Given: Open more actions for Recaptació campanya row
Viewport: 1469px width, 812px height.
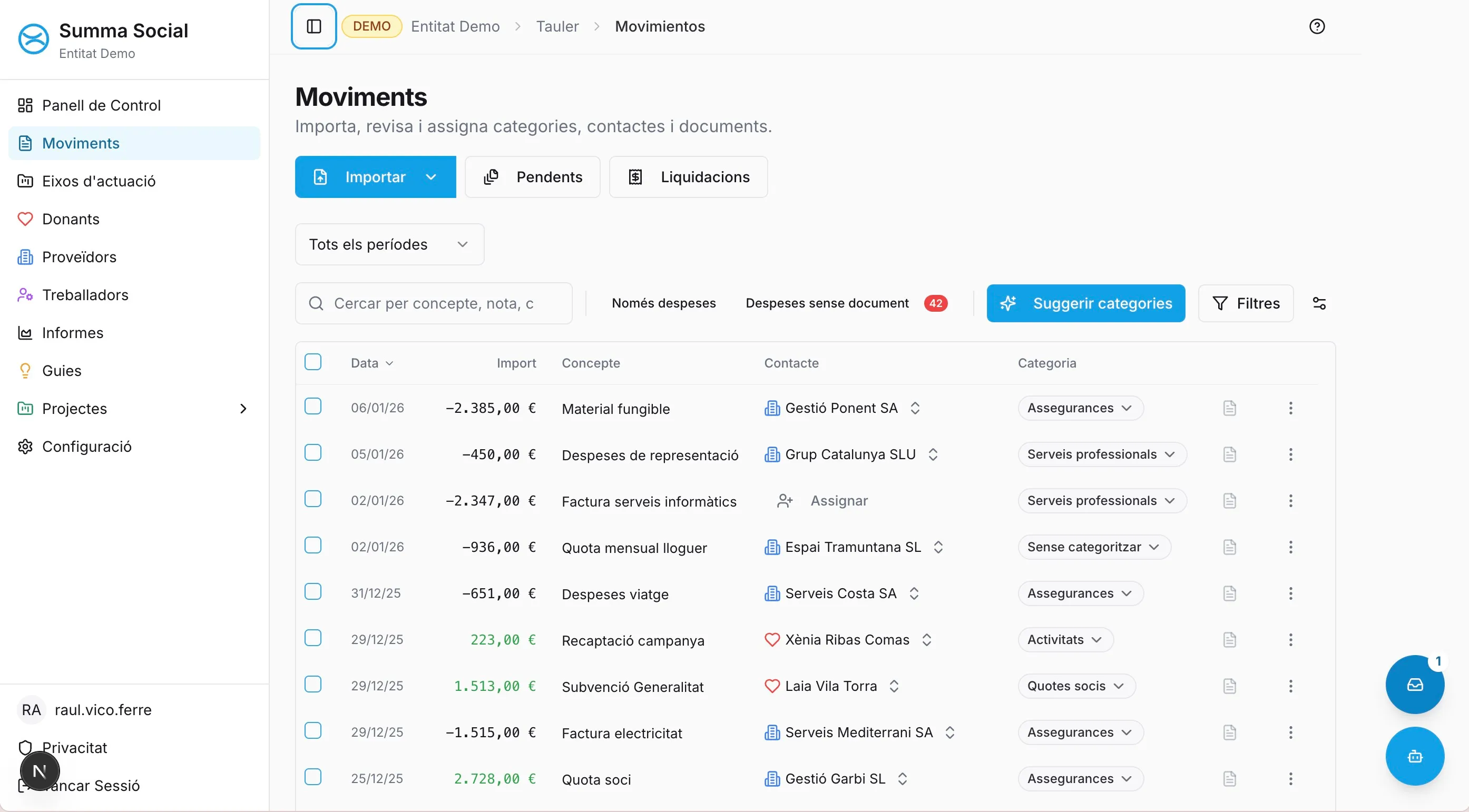Looking at the screenshot, I should click(x=1290, y=639).
